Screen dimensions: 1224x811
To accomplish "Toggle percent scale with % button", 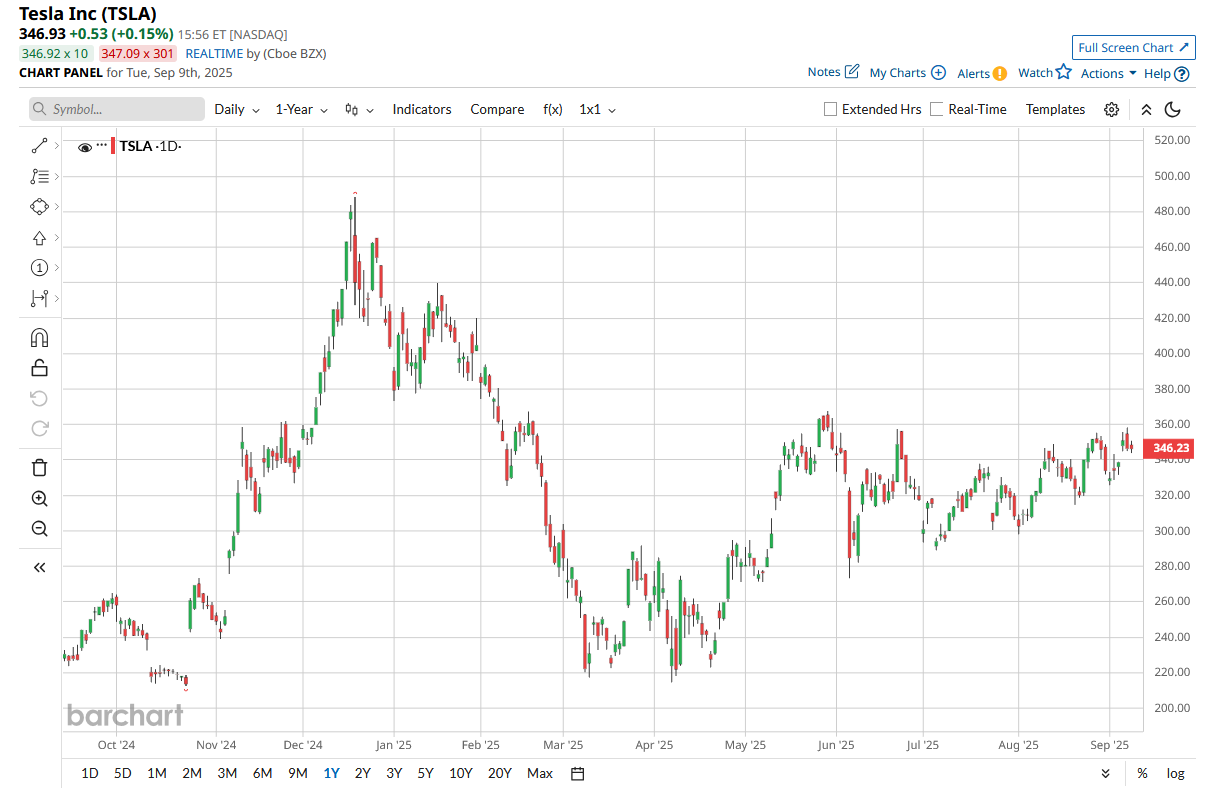I will 1142,773.
